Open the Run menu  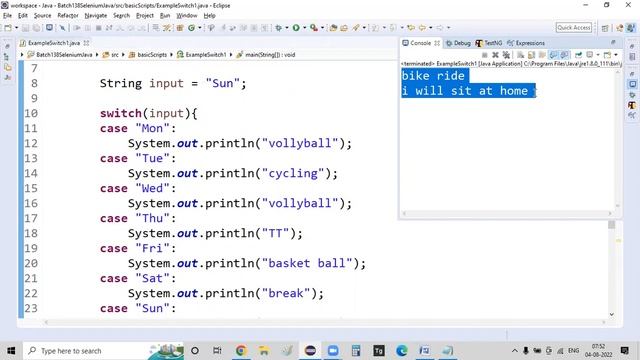point(165,16)
